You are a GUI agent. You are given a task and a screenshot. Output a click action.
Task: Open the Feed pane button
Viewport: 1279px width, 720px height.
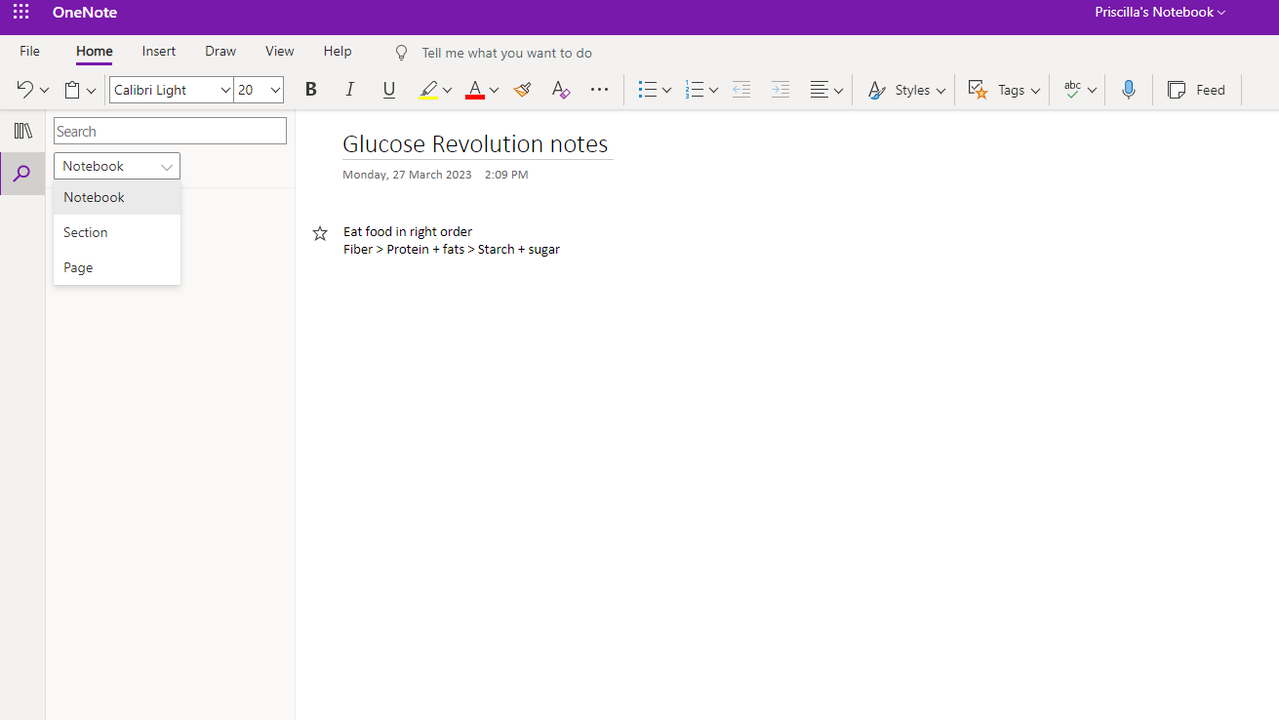click(1196, 90)
